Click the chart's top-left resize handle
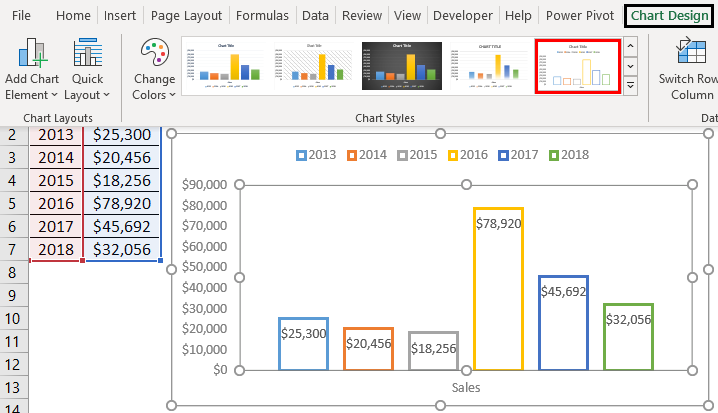This screenshot has height=413, width=718. pos(171,133)
